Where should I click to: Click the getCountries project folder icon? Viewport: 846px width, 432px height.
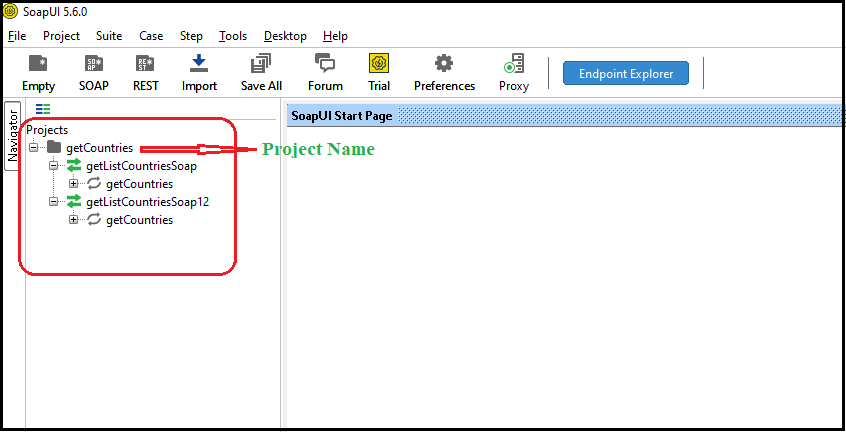coord(54,147)
